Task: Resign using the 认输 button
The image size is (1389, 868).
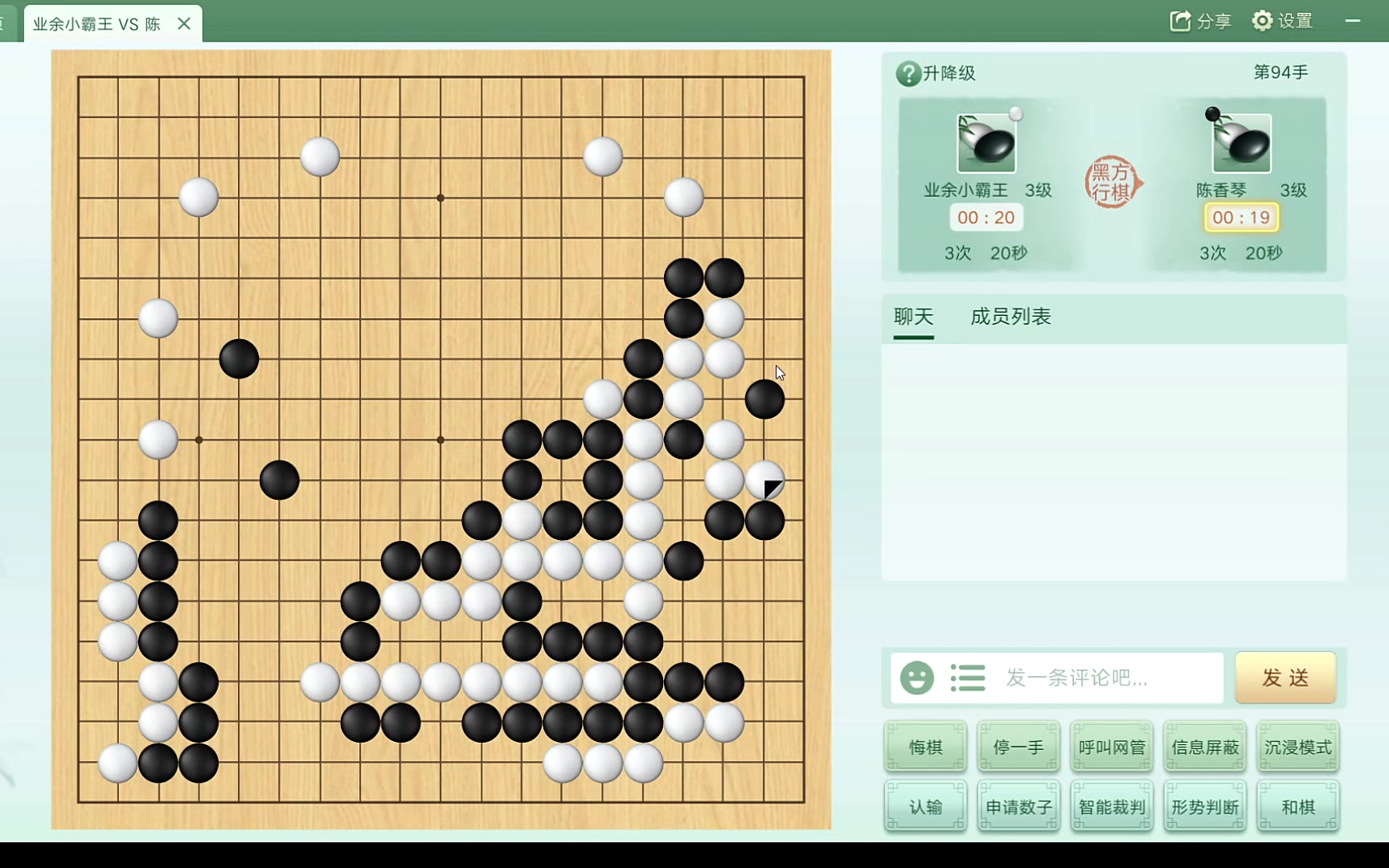Action: tap(925, 807)
